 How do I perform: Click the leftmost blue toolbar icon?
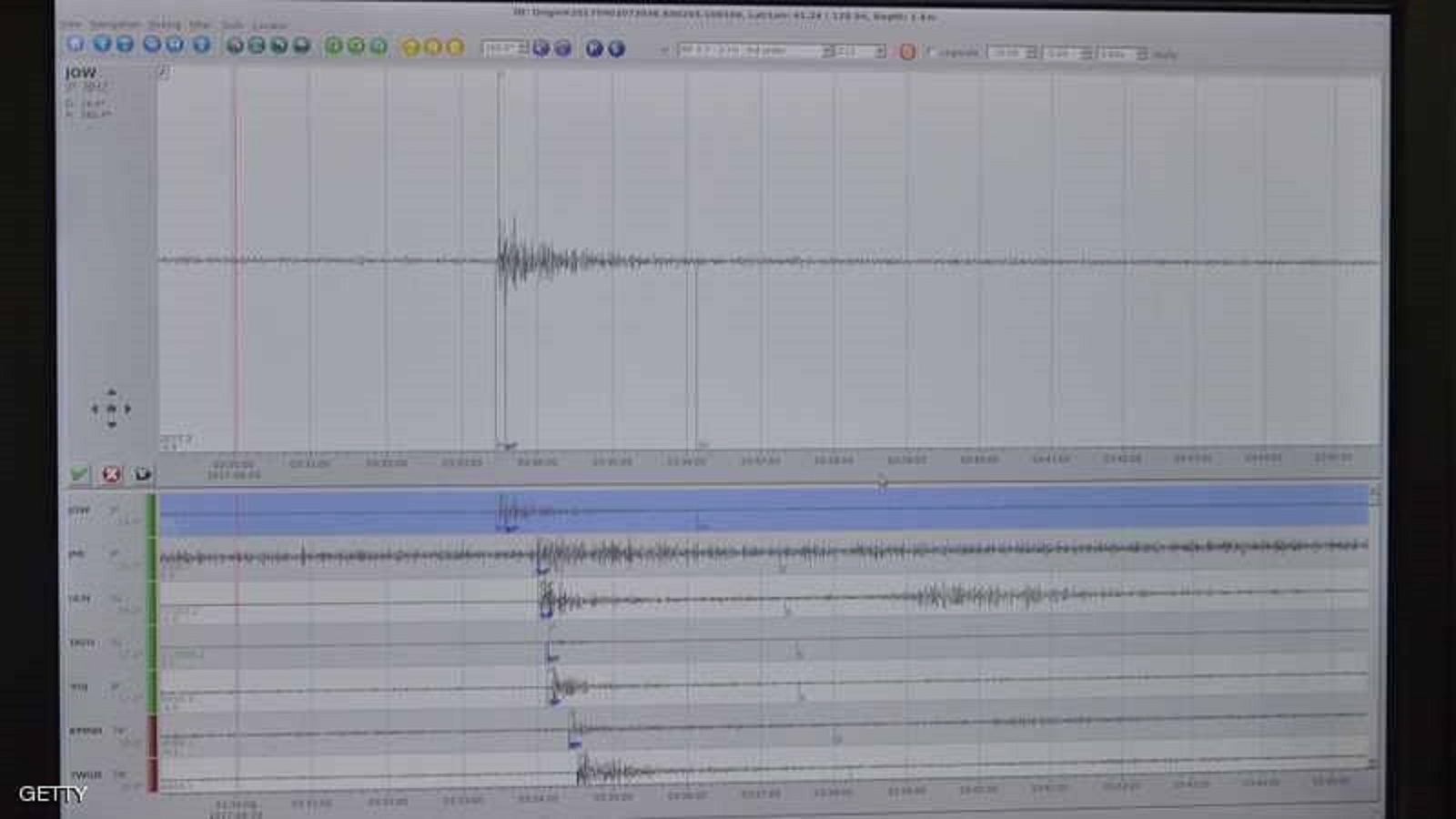click(76, 45)
